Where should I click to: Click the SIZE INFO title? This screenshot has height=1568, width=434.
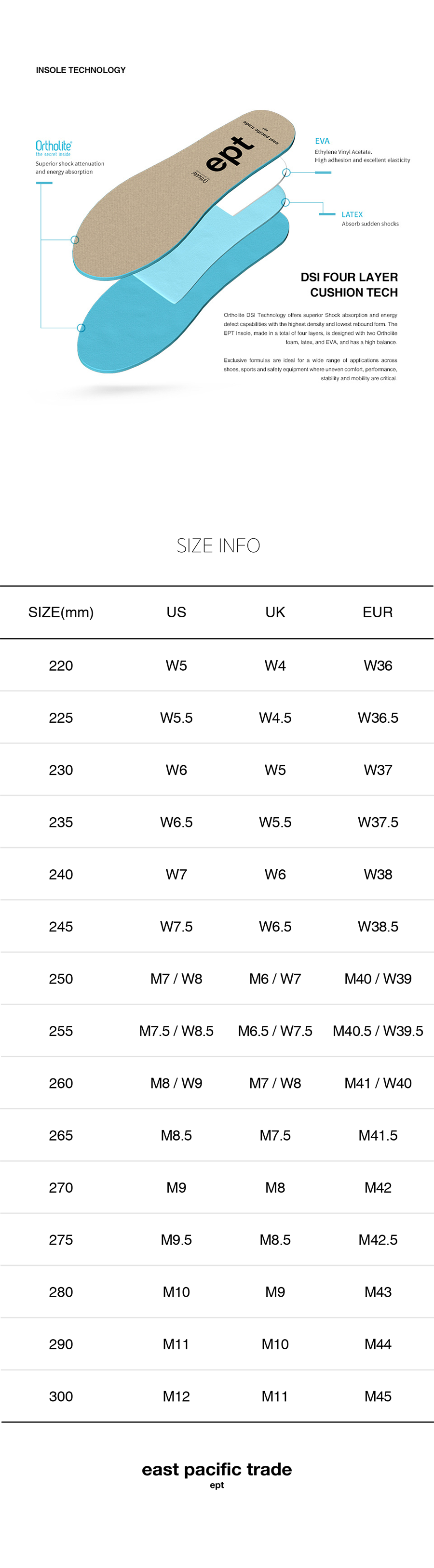[x=218, y=545]
